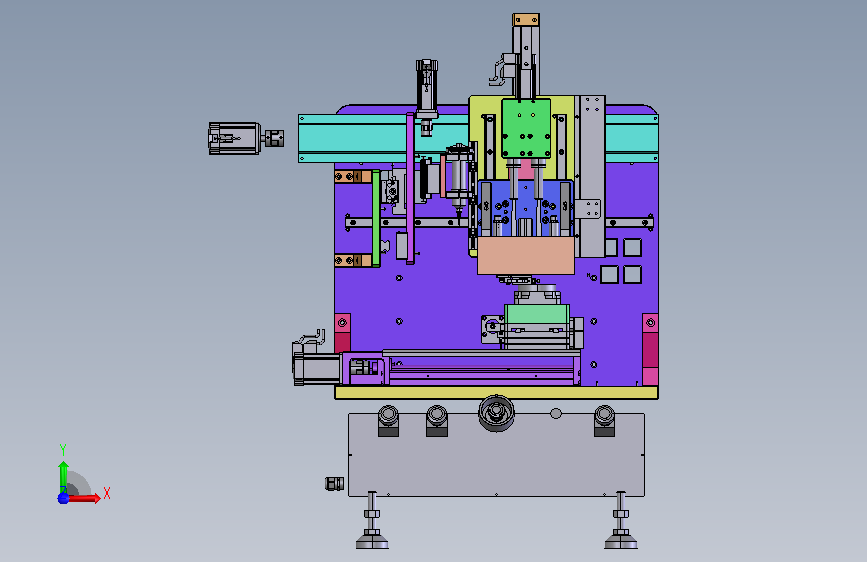867x562 pixels.
Task: Select the bottom-right gray square cutout
Action: pyautogui.click(x=633, y=274)
